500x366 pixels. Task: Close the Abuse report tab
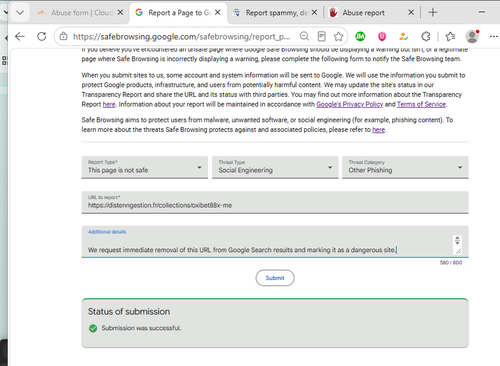[x=411, y=12]
